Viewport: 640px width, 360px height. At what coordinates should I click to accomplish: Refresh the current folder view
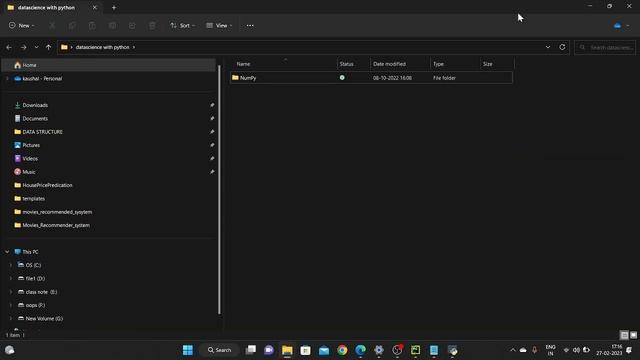[x=562, y=47]
